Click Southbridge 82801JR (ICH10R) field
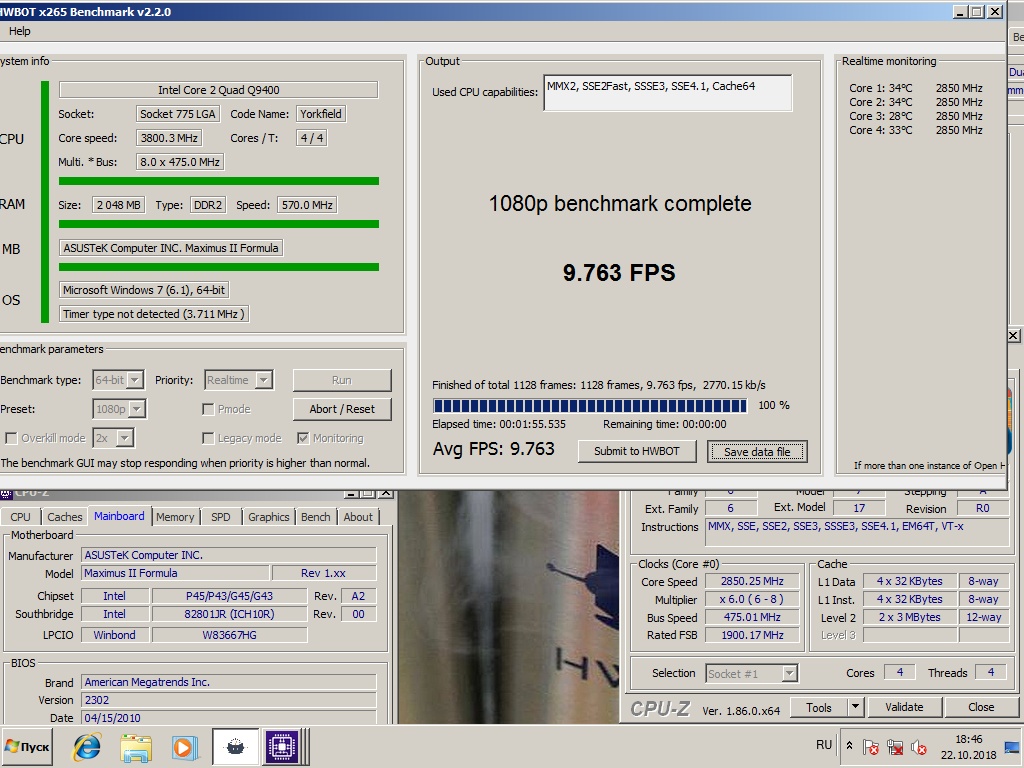Viewport: 1024px width, 768px height. pyautogui.click(x=229, y=614)
